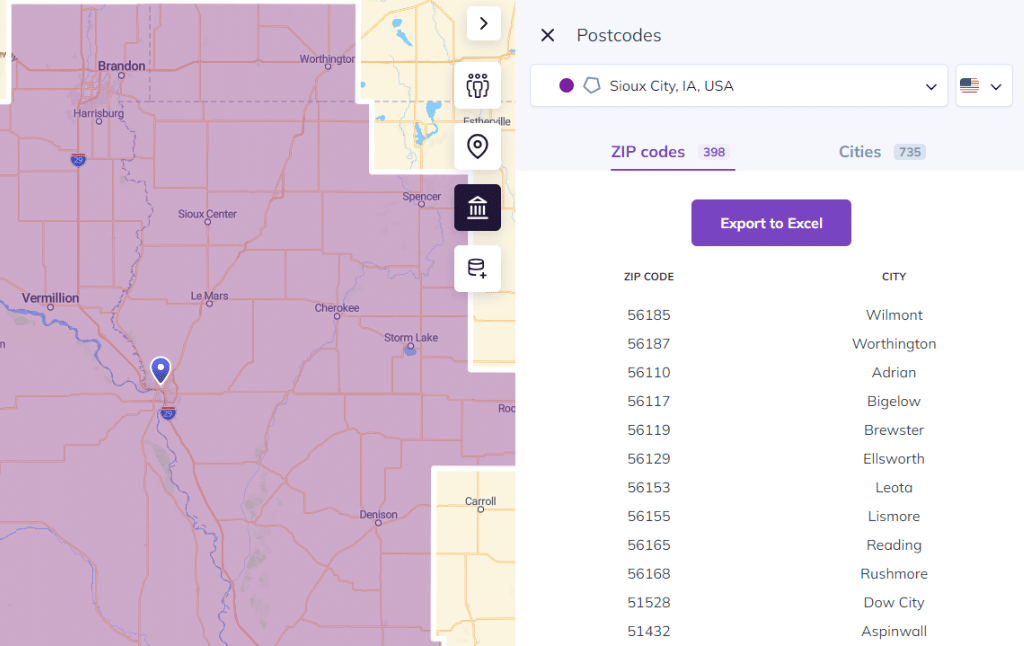Click the Carroll label on the map
The image size is (1024, 646).
click(x=480, y=501)
